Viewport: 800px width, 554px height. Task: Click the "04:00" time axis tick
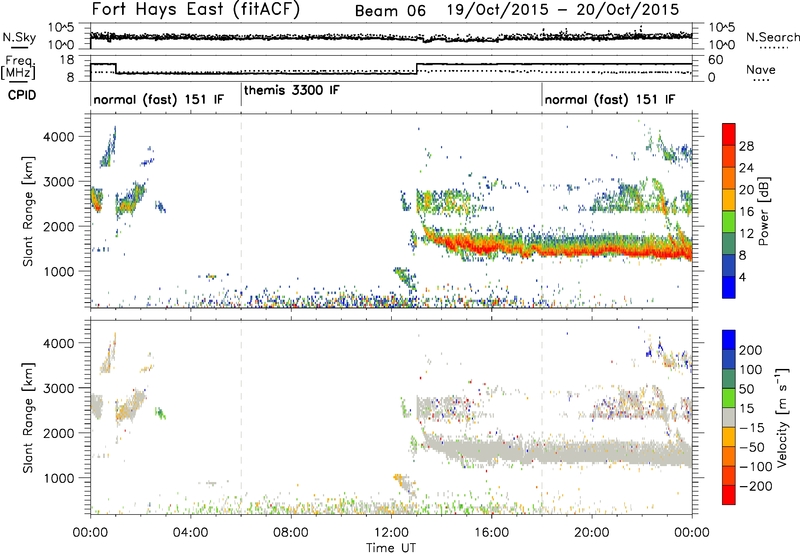click(x=191, y=533)
